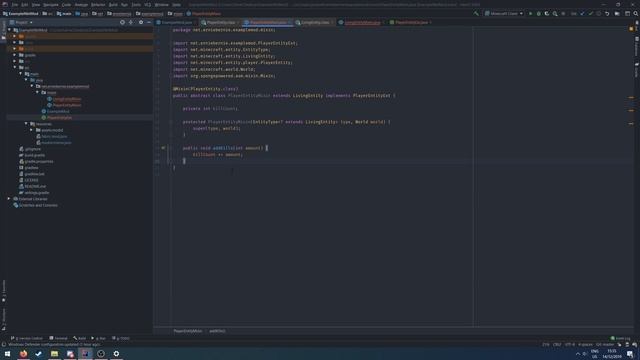
Task: Click the revert changes toolbar icon
Action: pyautogui.click(x=607, y=13)
